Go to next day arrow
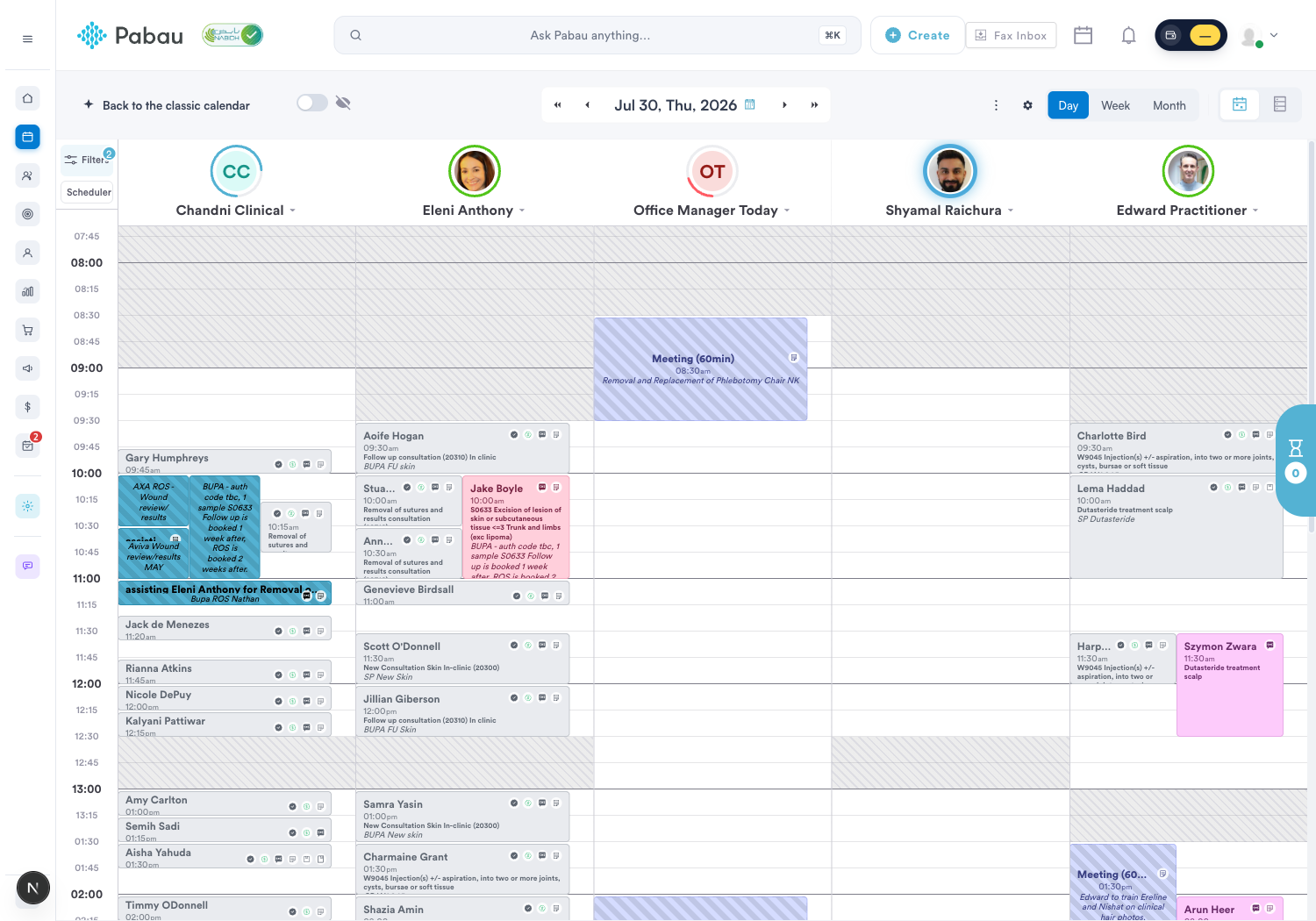Viewport: 1316px width, 921px height. pos(784,105)
